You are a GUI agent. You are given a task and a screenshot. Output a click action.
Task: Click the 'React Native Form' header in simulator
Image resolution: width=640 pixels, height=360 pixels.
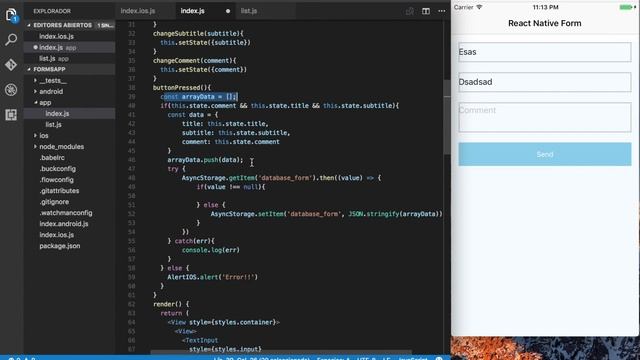pyautogui.click(x=544, y=23)
